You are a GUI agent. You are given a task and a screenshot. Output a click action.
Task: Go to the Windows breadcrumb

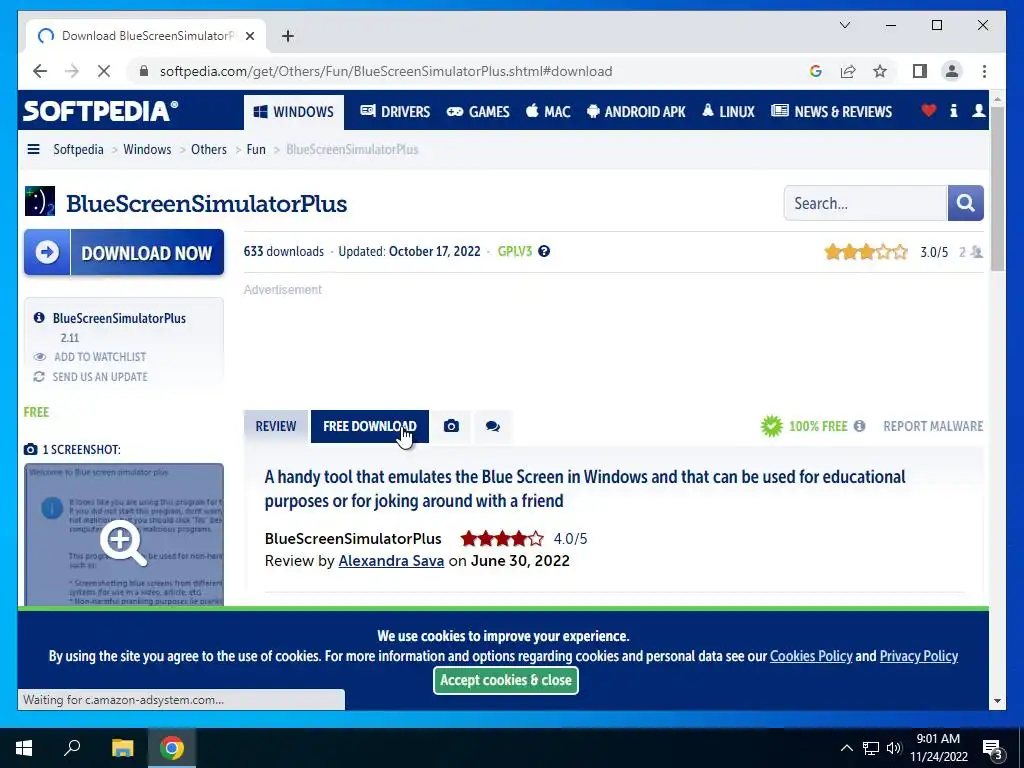tap(147, 150)
